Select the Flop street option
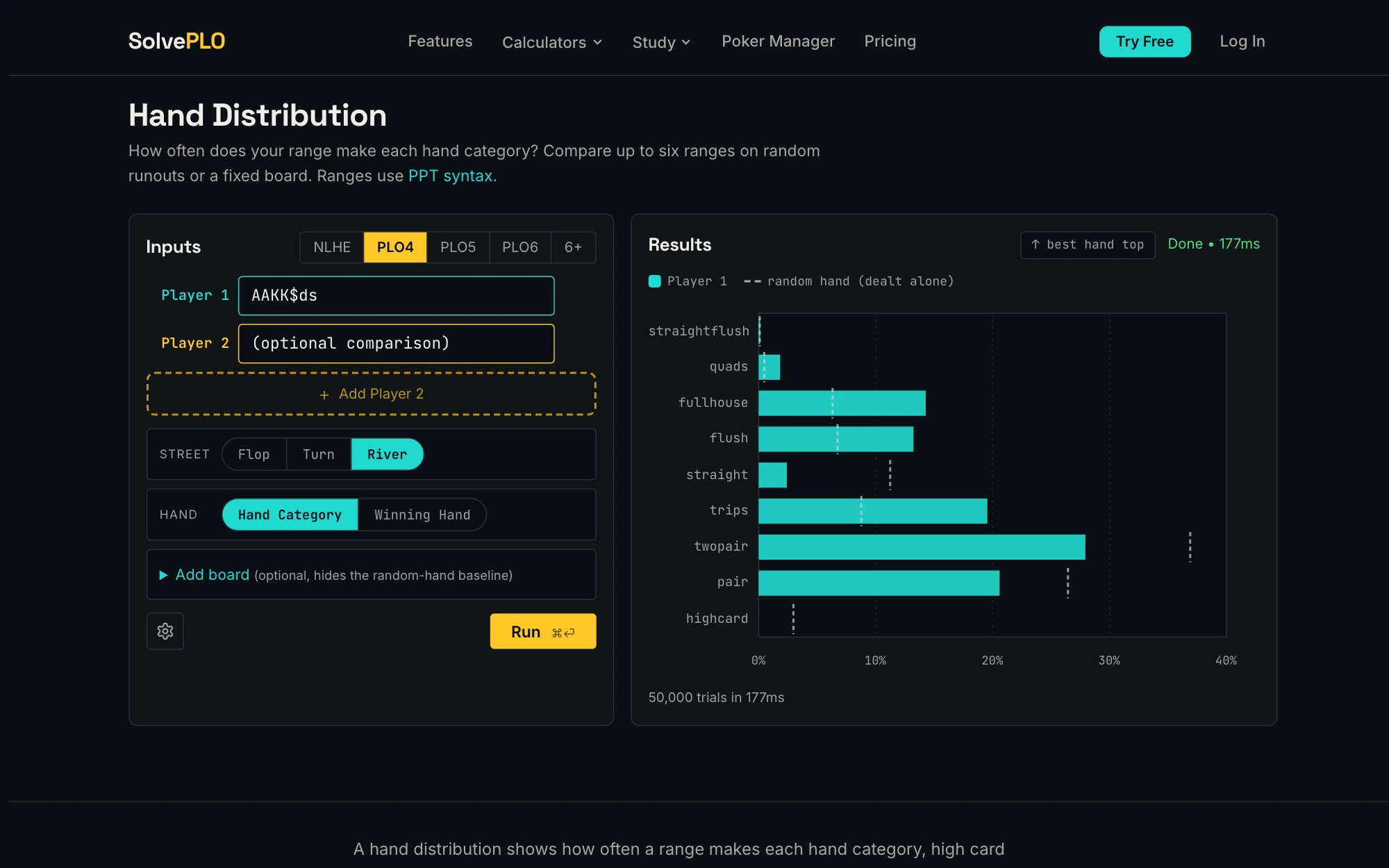This screenshot has width=1389, height=868. 254,454
